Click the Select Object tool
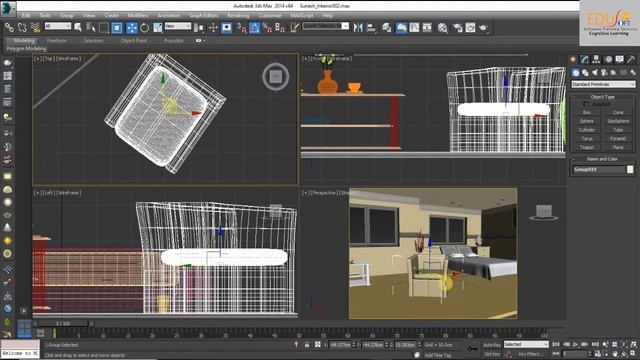This screenshot has height=360, width=640. pos(78,27)
